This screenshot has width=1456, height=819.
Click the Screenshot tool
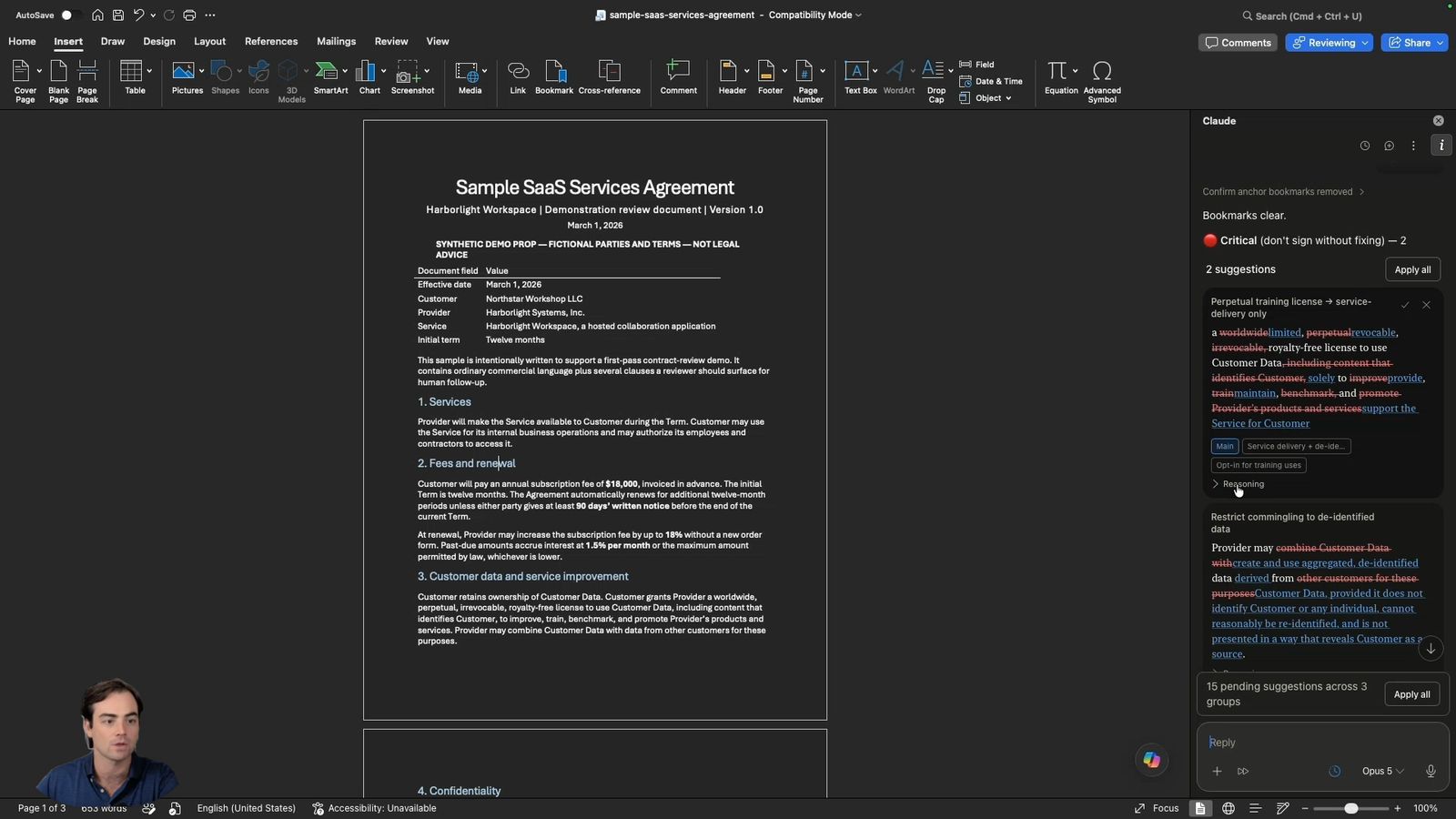[x=412, y=76]
